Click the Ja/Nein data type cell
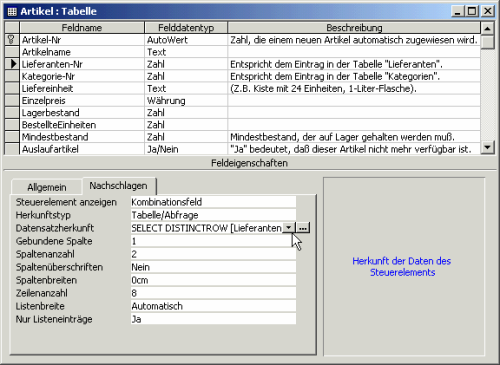 point(186,149)
